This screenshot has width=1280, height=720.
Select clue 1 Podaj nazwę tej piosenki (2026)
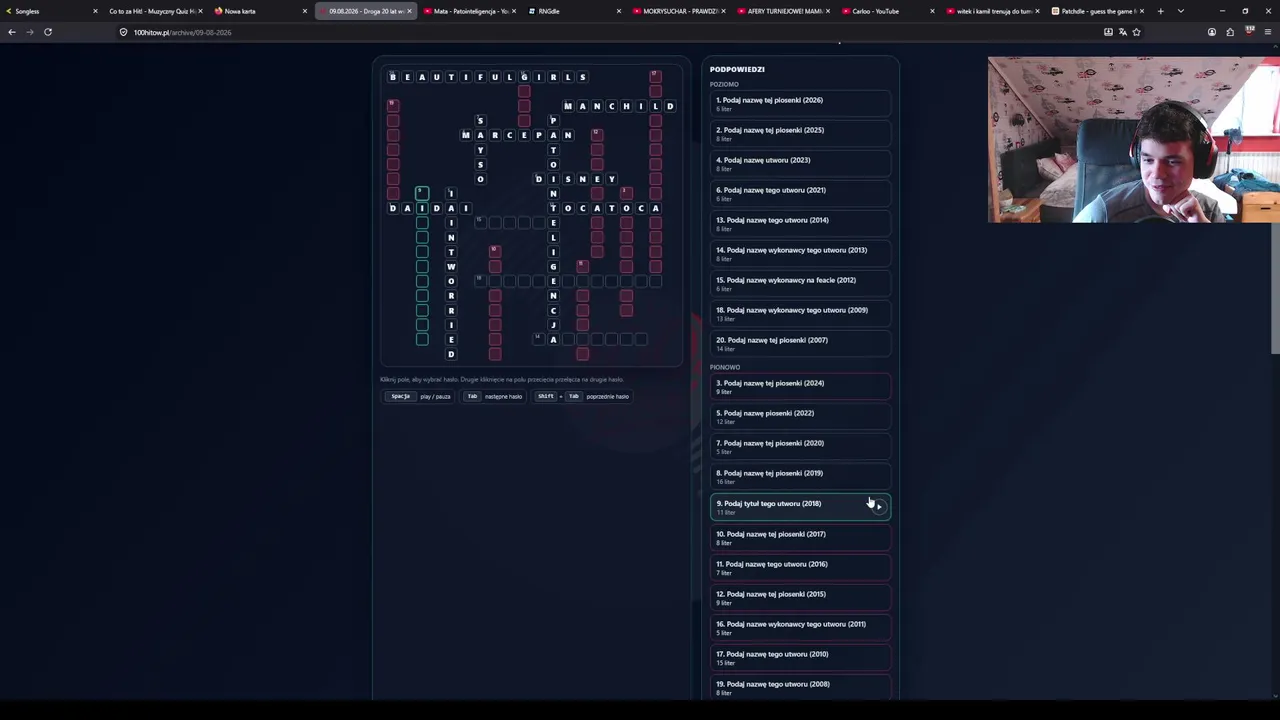(800, 103)
